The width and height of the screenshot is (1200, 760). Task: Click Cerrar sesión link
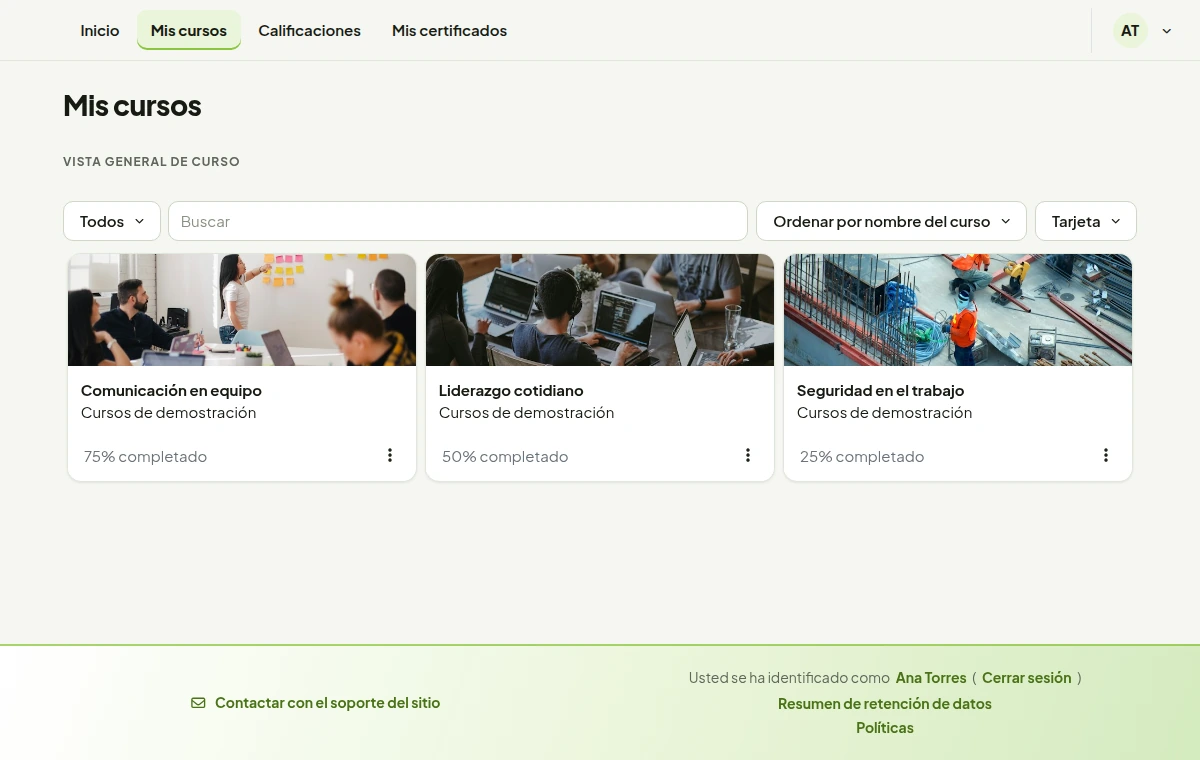(x=1026, y=678)
